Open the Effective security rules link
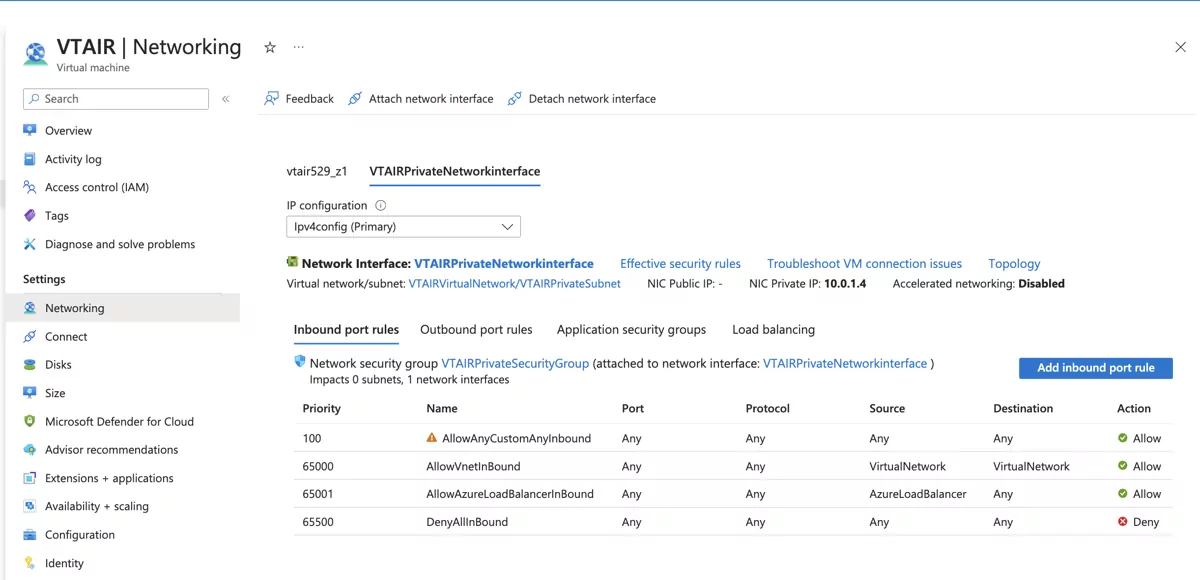This screenshot has height=580, width=1200. 680,263
